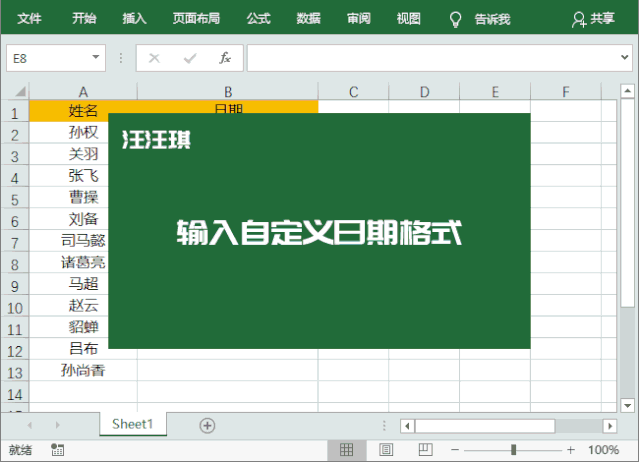This screenshot has width=639, height=462.
Task: Switch to Page Break Preview icon
Action: pos(425,449)
